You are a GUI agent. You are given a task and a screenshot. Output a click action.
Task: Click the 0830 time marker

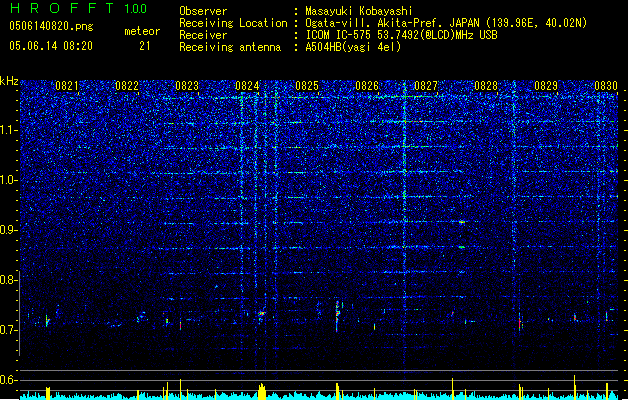pos(606,86)
